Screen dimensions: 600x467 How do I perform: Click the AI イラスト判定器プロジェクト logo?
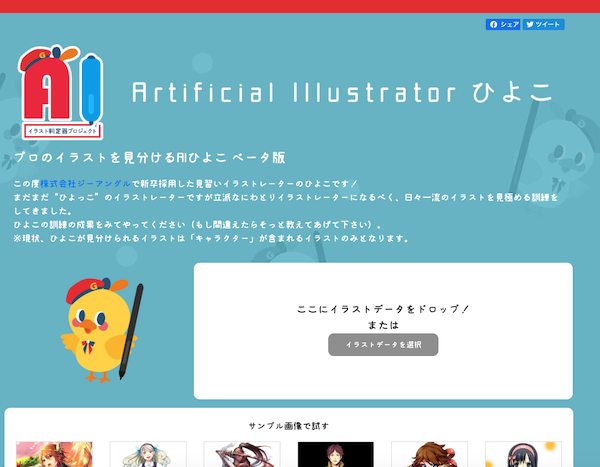tap(61, 92)
